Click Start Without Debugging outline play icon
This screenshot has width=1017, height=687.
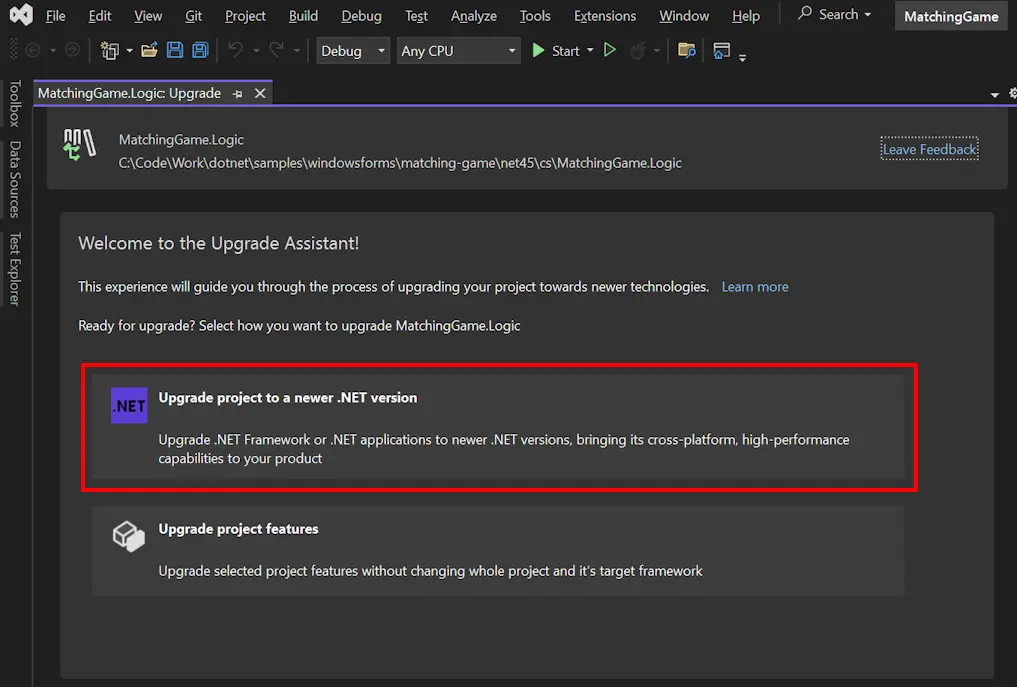coord(609,51)
